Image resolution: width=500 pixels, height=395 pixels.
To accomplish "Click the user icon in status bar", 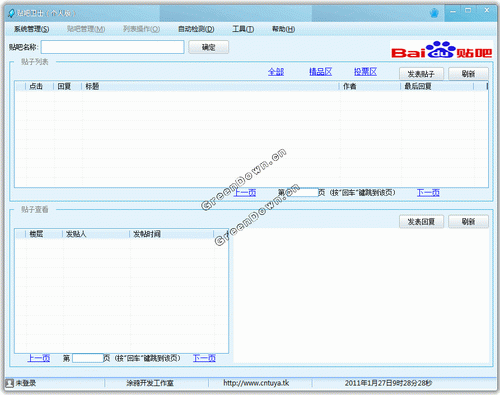I will click(x=9, y=383).
